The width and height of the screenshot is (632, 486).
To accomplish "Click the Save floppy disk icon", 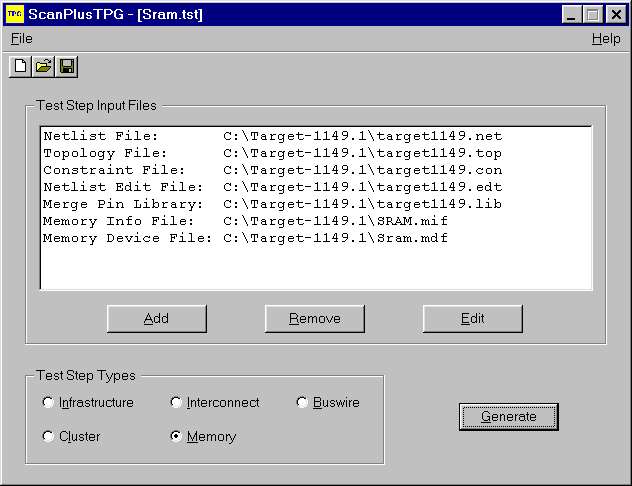I will 67,66.
